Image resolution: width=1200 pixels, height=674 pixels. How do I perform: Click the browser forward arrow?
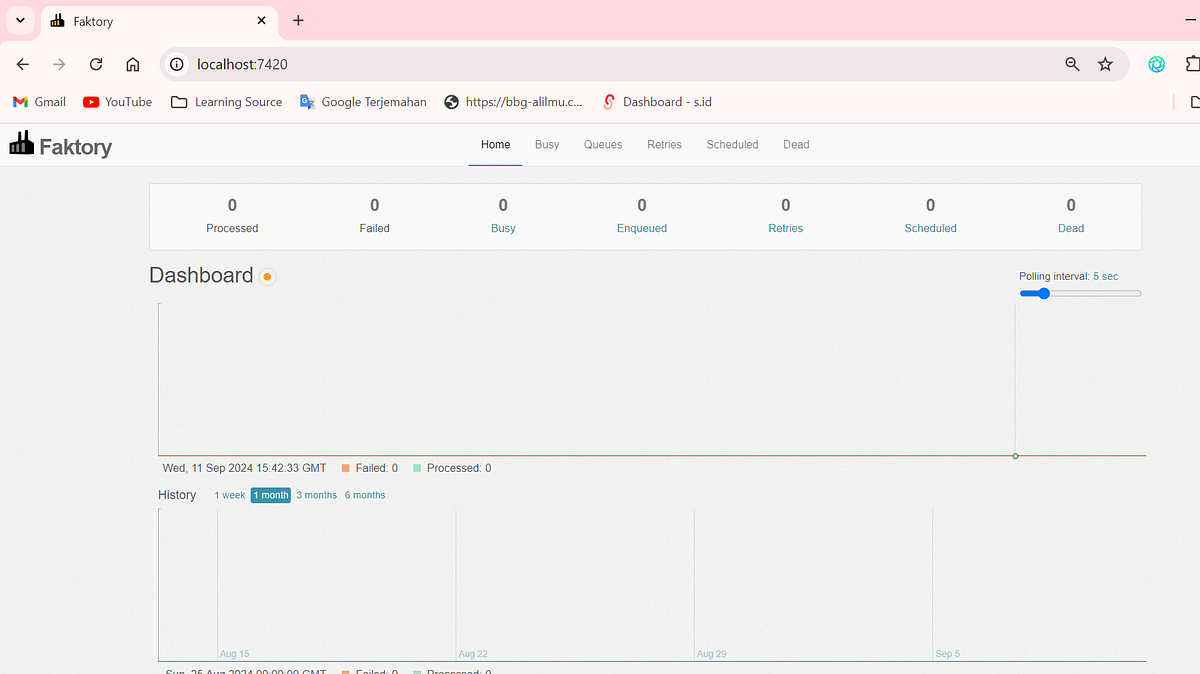59,64
